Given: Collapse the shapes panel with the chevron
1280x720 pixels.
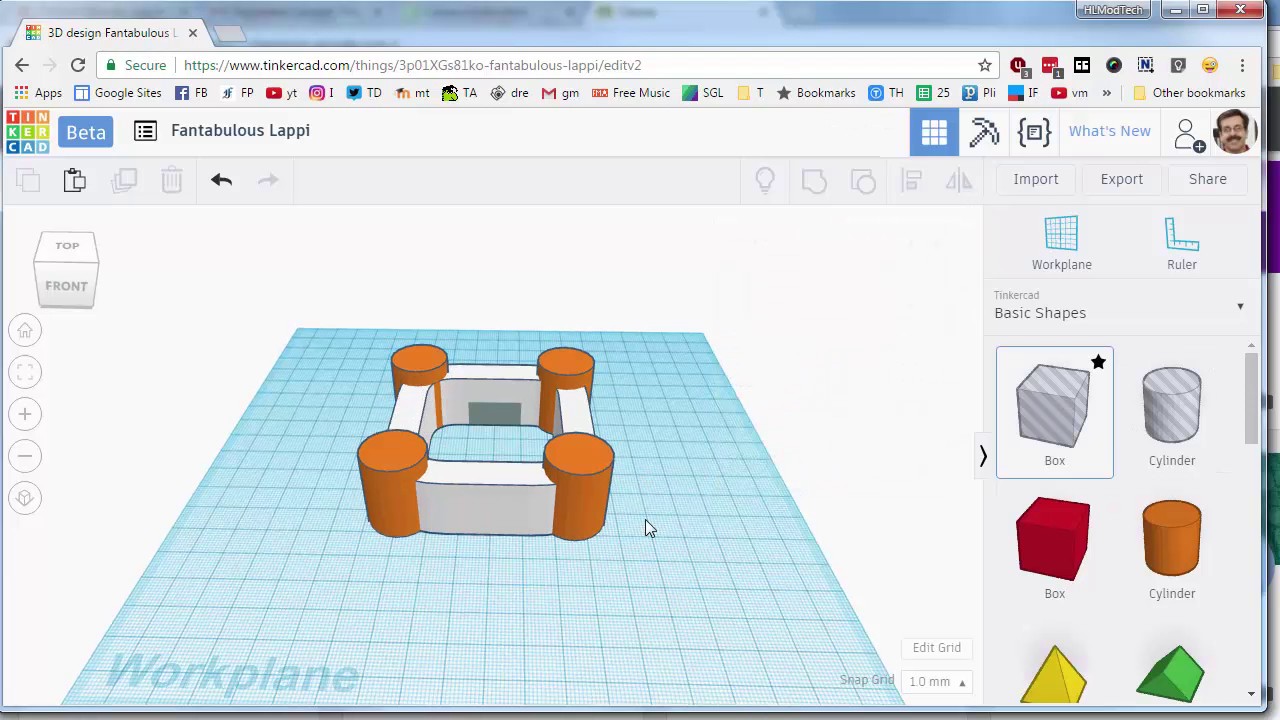Looking at the screenshot, I should [982, 456].
